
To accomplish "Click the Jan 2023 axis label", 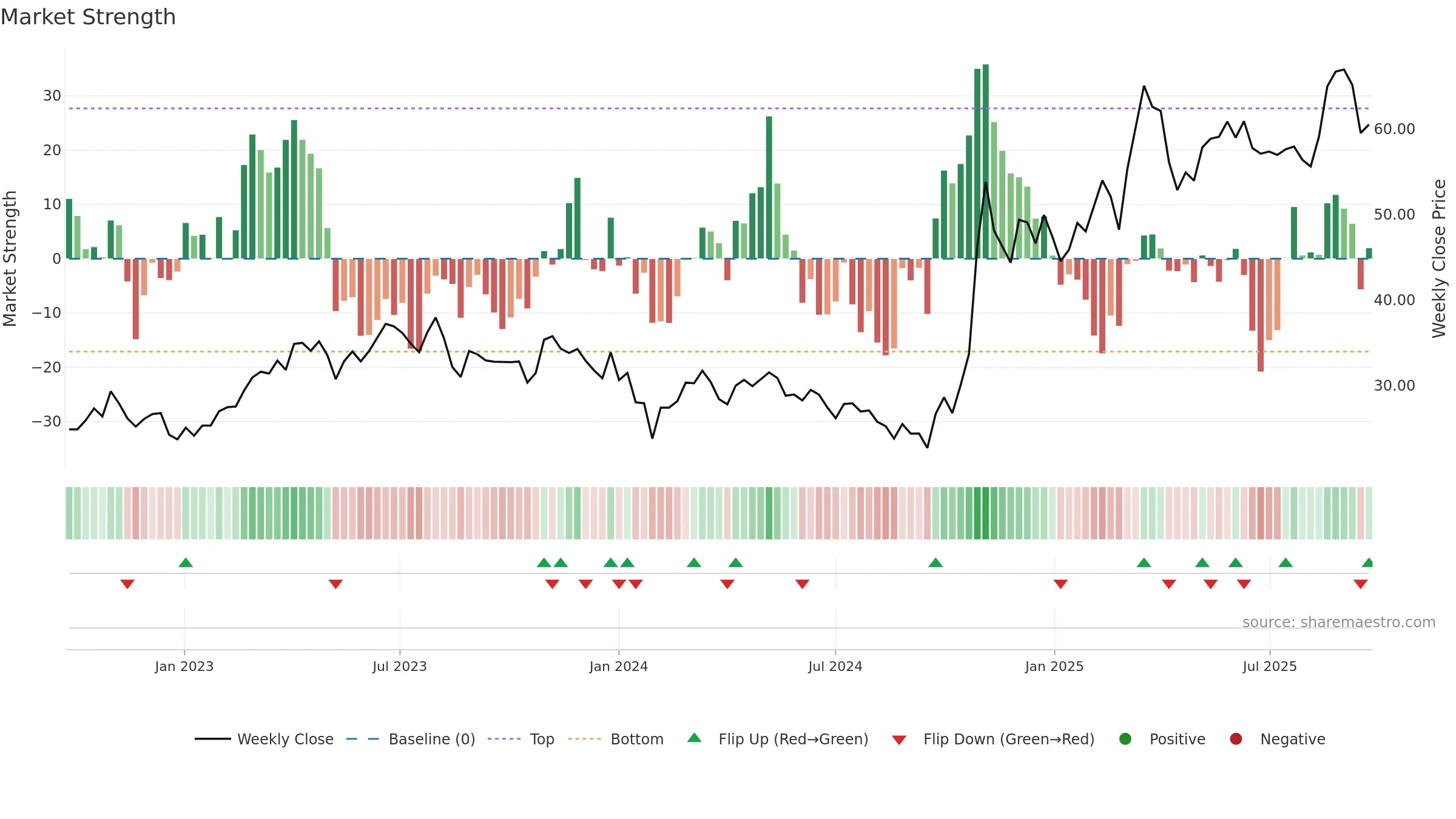I will pos(184,667).
